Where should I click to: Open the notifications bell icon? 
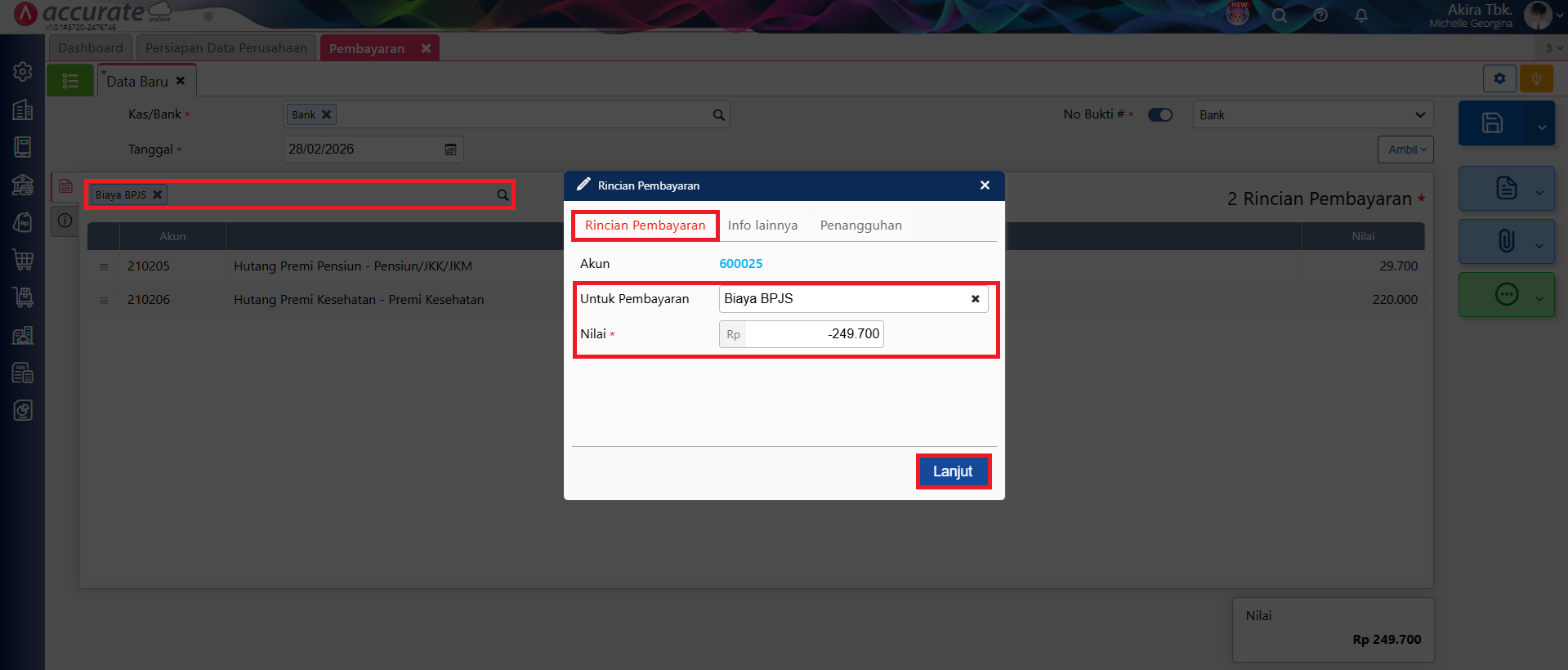pyautogui.click(x=1360, y=16)
